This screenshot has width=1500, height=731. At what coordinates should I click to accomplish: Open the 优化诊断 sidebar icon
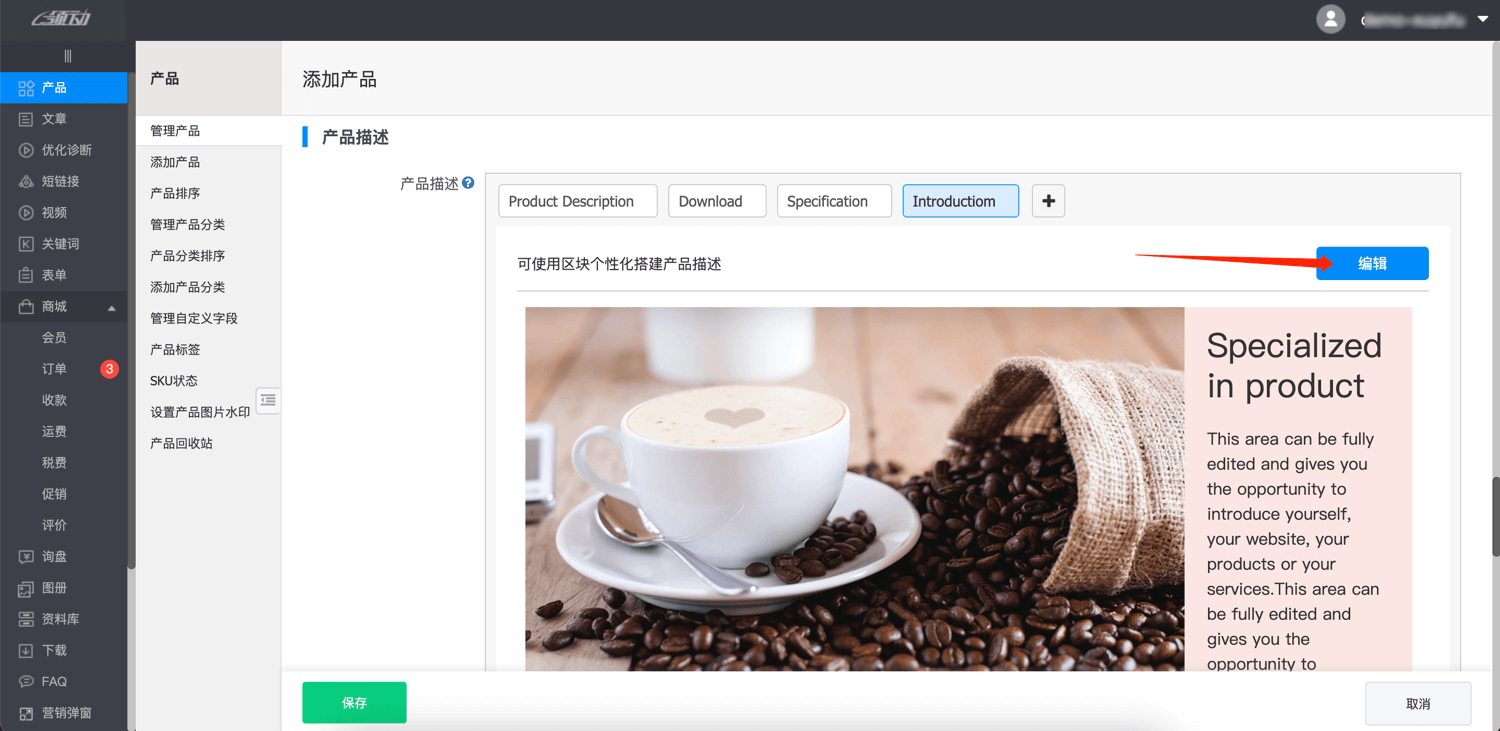click(x=26, y=150)
